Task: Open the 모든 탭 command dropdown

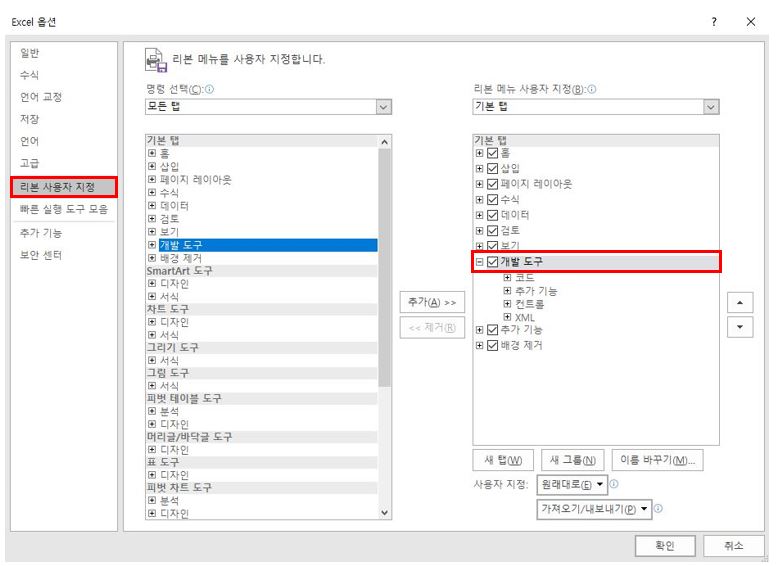Action: (383, 107)
